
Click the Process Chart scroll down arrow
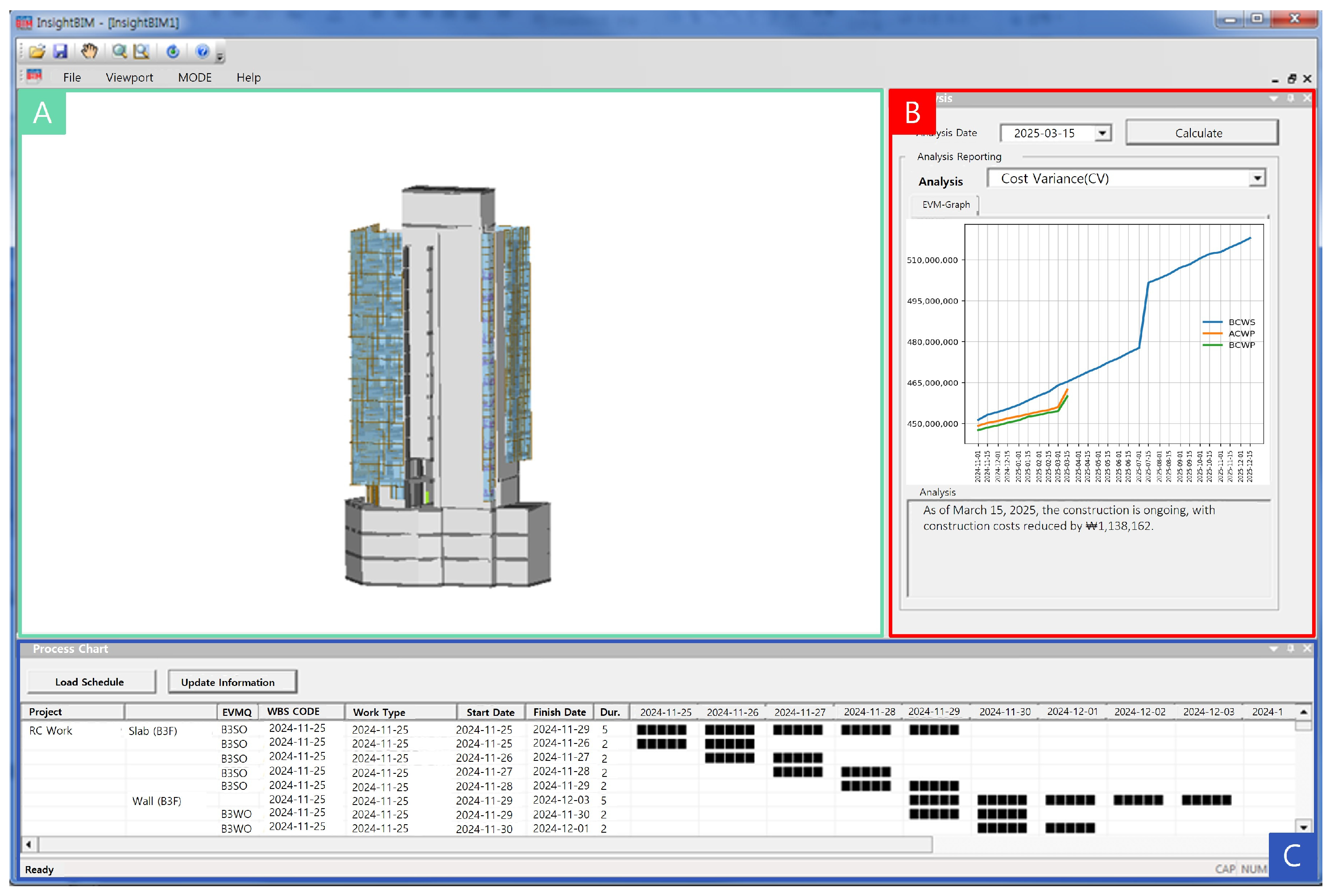1303,827
